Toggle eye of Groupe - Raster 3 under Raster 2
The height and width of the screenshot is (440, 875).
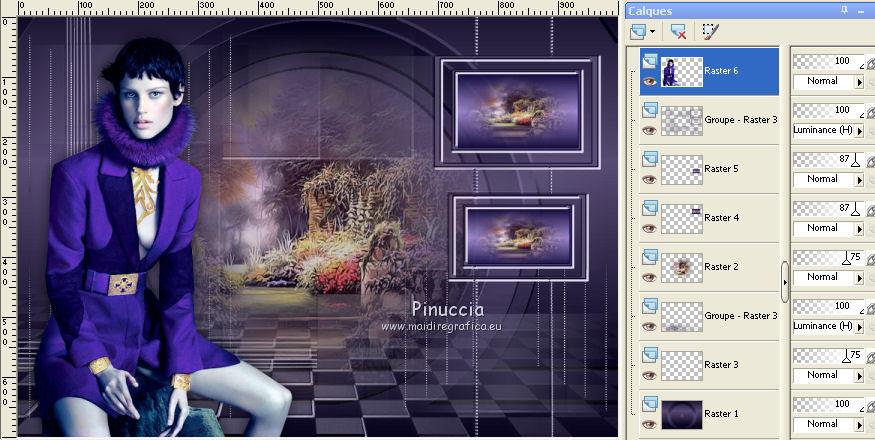click(x=649, y=327)
